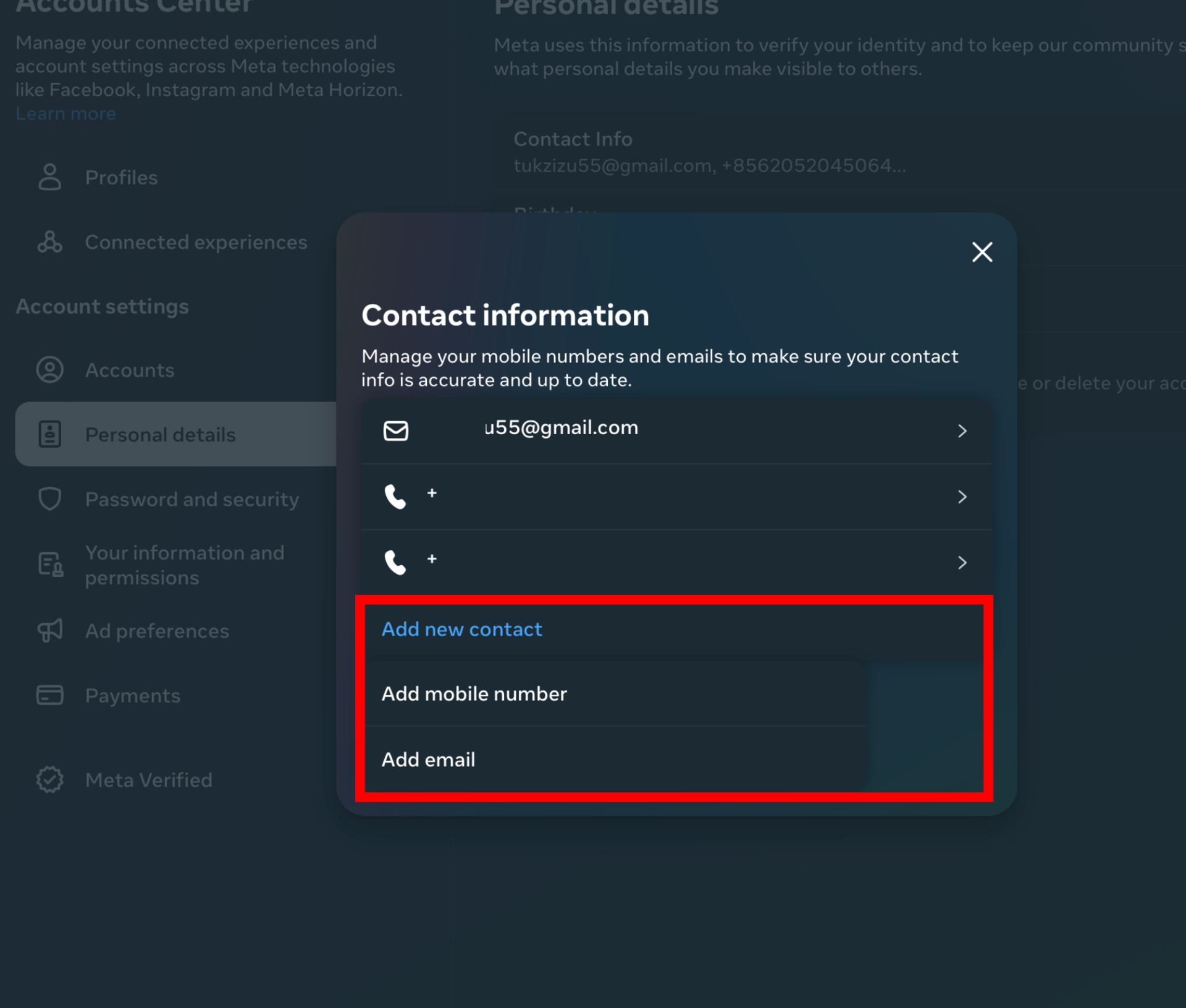Click the Password and security shield icon
This screenshot has height=1008, width=1186.
pos(49,499)
